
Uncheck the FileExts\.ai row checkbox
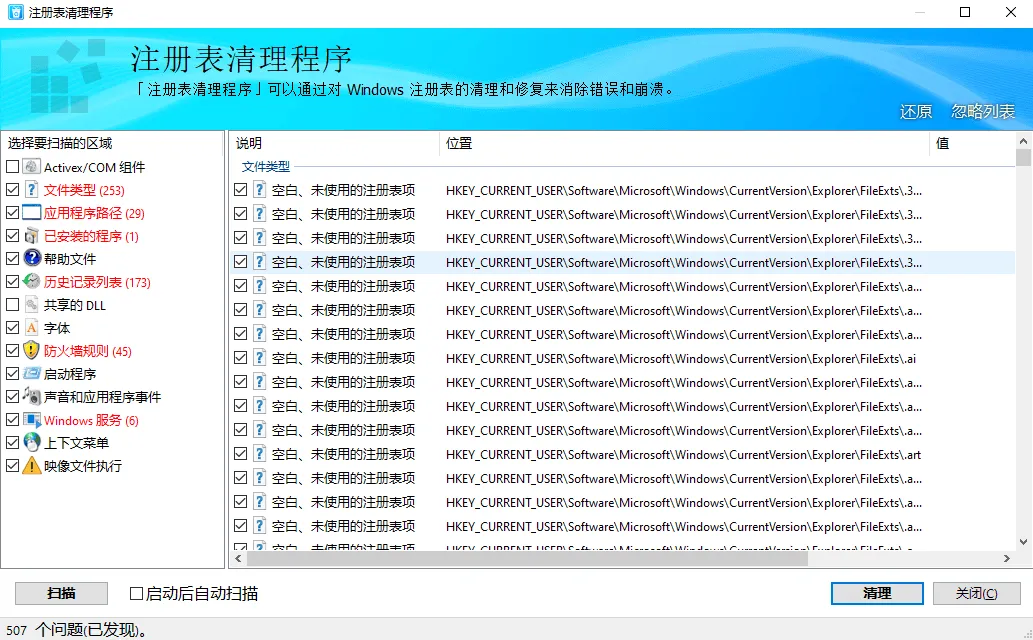[x=240, y=358]
